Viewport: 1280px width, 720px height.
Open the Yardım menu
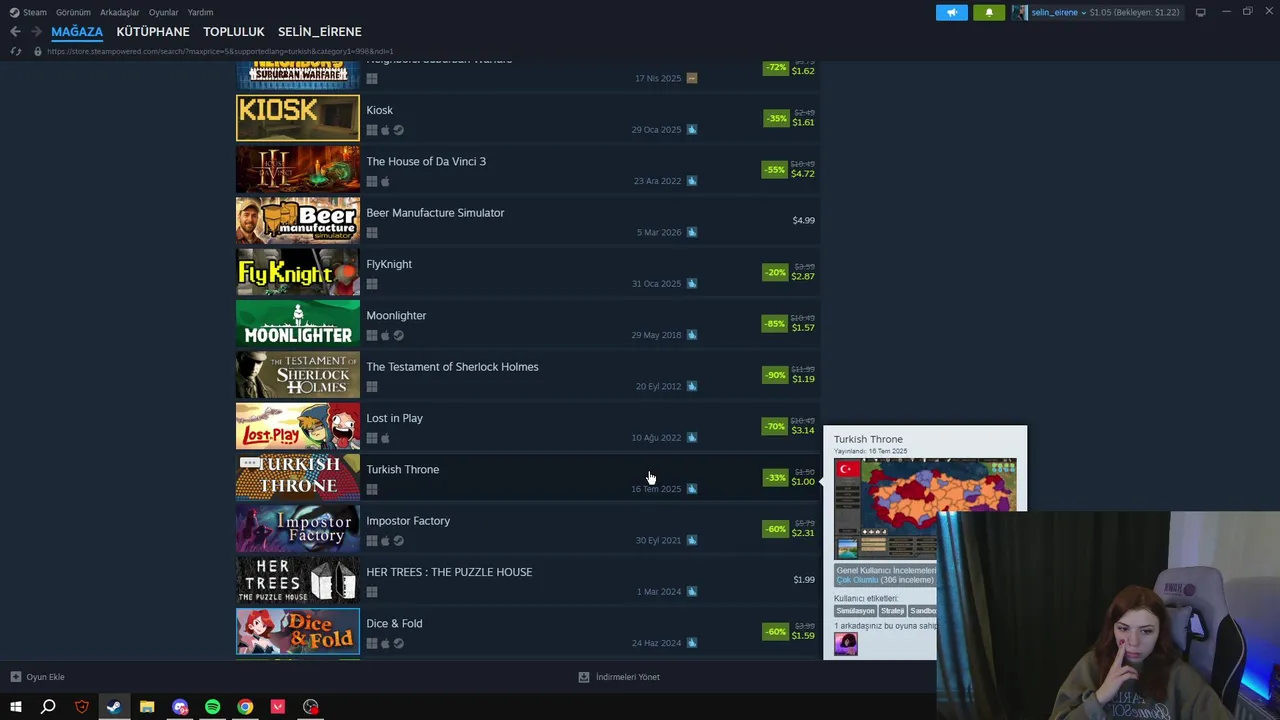coord(200,12)
